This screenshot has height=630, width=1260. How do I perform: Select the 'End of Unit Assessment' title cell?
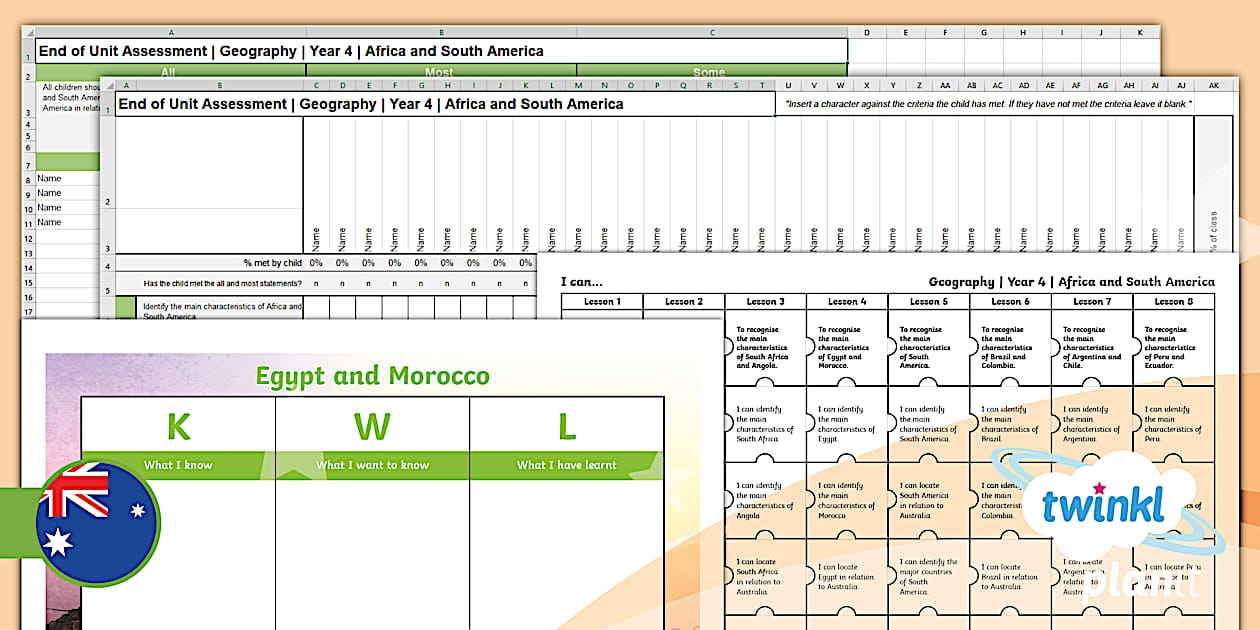coord(300,103)
